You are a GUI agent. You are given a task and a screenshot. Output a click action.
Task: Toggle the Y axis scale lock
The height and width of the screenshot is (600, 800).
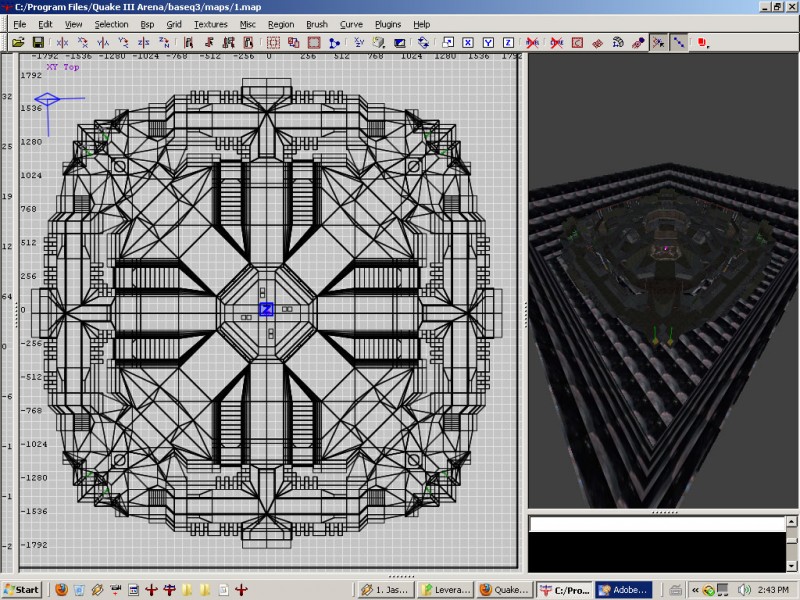tap(488, 42)
